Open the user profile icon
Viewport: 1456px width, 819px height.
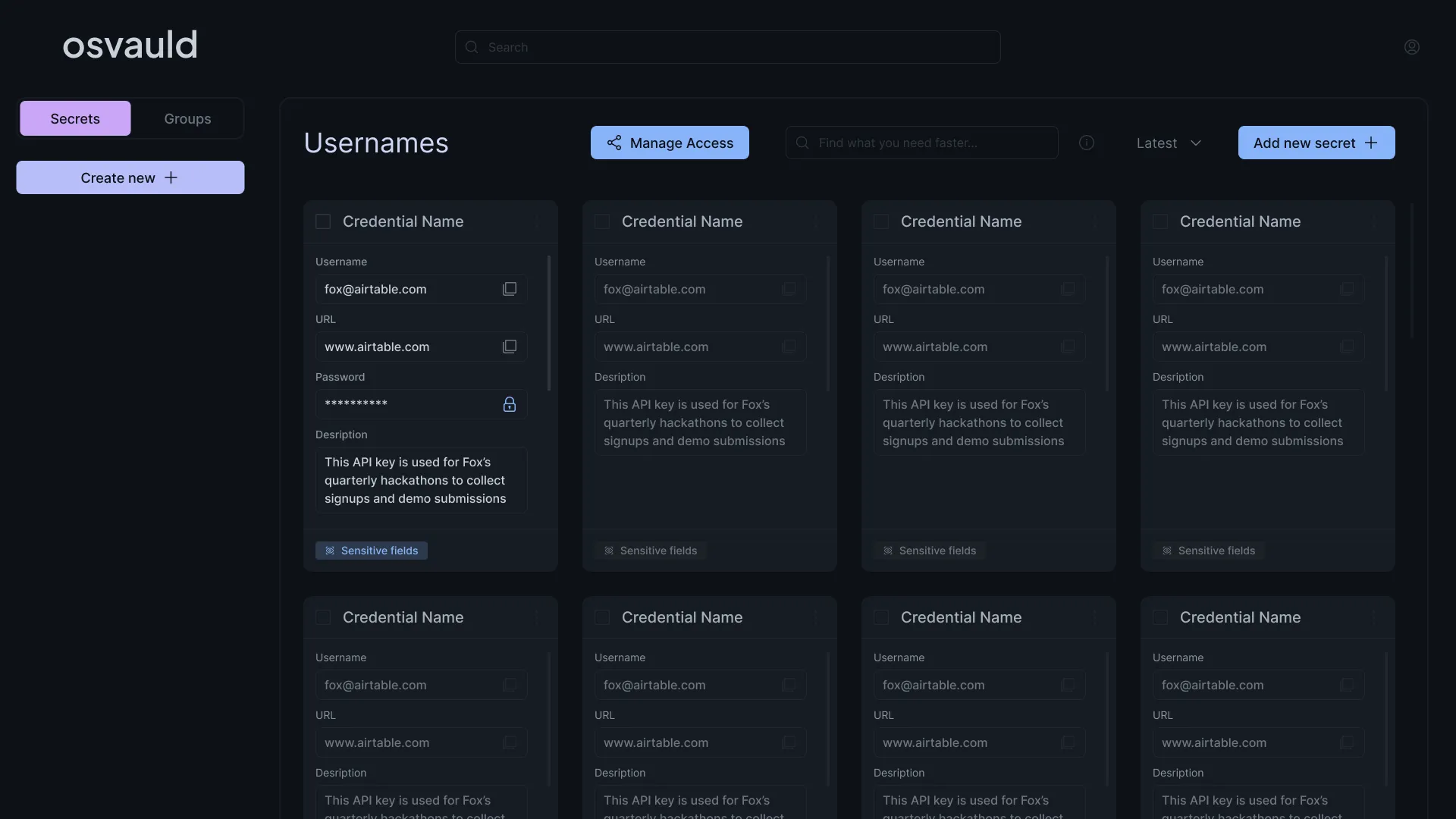click(x=1411, y=47)
